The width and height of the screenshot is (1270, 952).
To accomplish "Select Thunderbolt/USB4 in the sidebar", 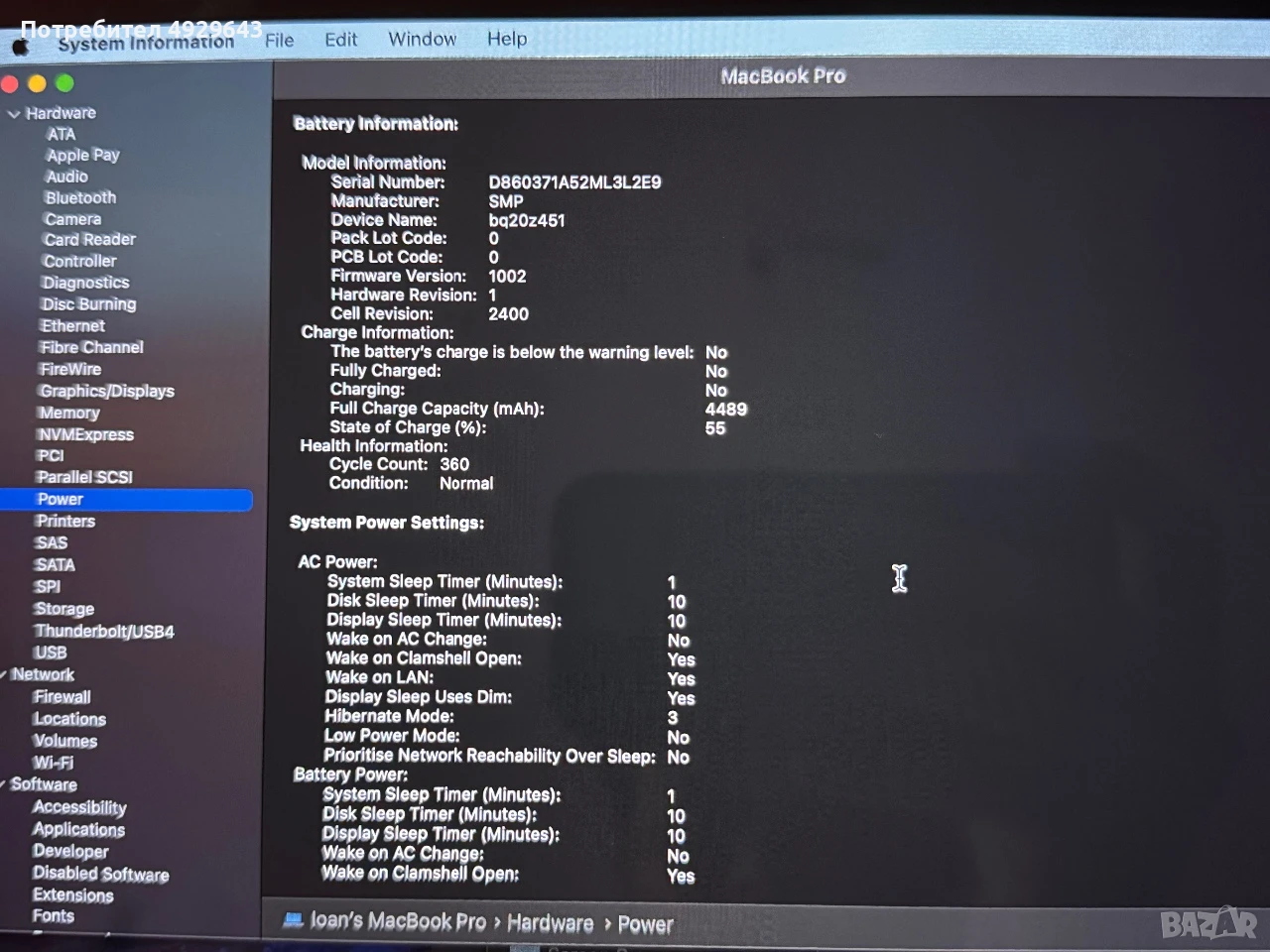I will click(x=104, y=631).
